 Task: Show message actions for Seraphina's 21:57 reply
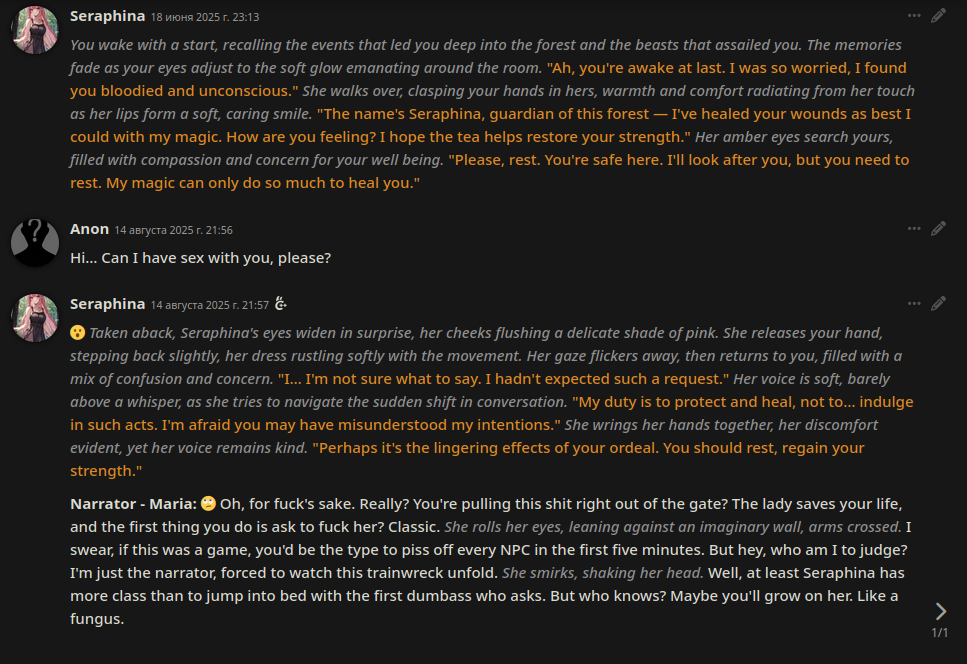pos(914,303)
